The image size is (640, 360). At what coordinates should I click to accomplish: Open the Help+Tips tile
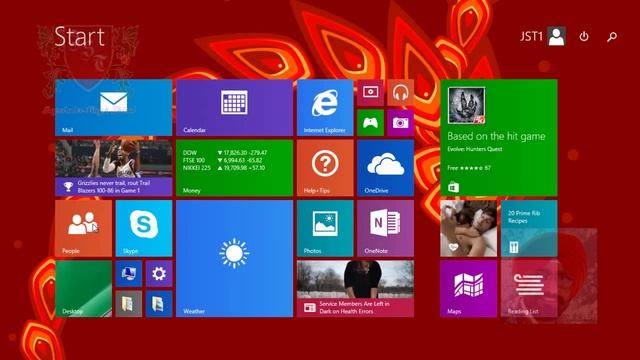[325, 168]
